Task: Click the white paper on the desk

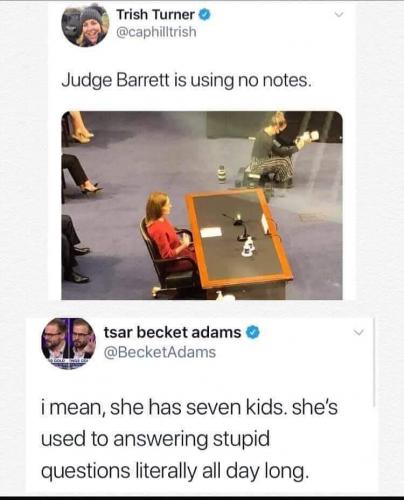Action: (x=211, y=232)
